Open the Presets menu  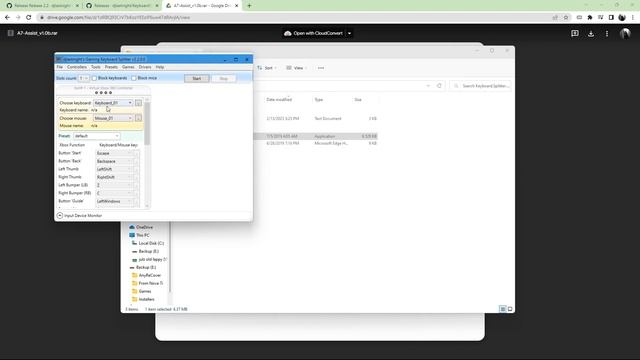(x=111, y=67)
